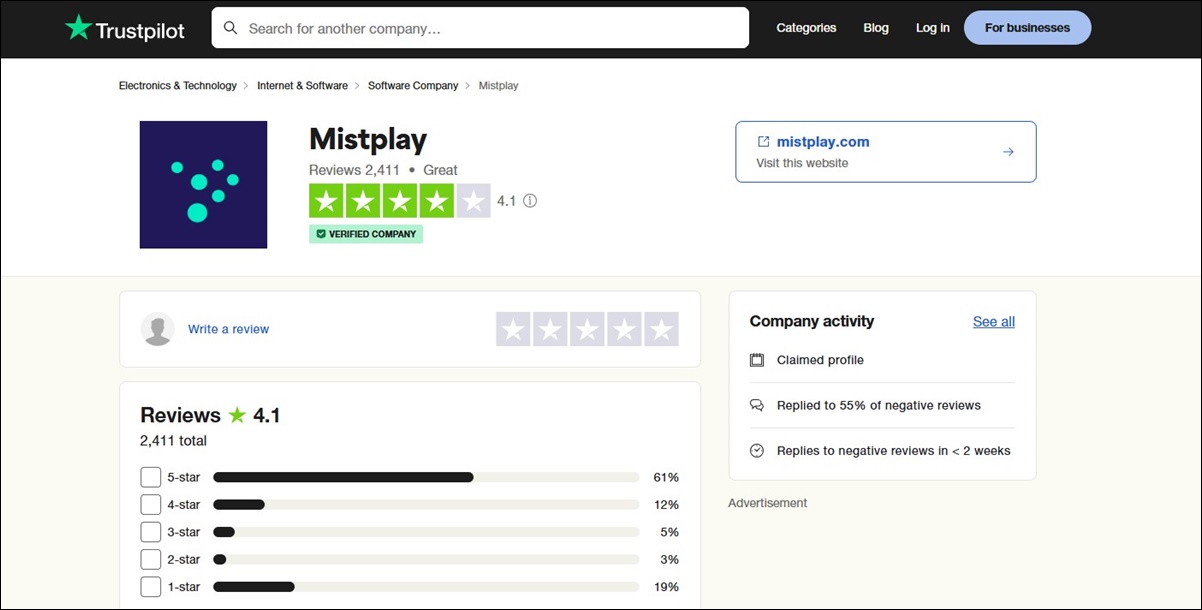Select fourth star in write review rating
Viewport: 1202px width, 610px height.
point(624,329)
